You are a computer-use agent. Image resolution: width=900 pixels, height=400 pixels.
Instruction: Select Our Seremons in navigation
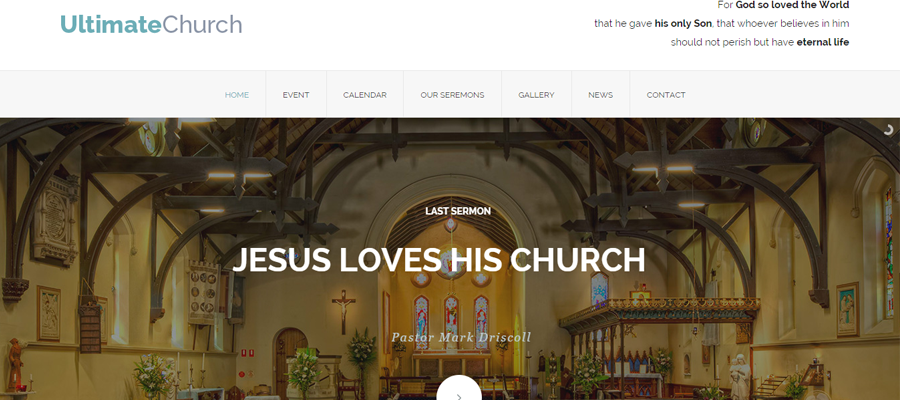pyautogui.click(x=452, y=95)
